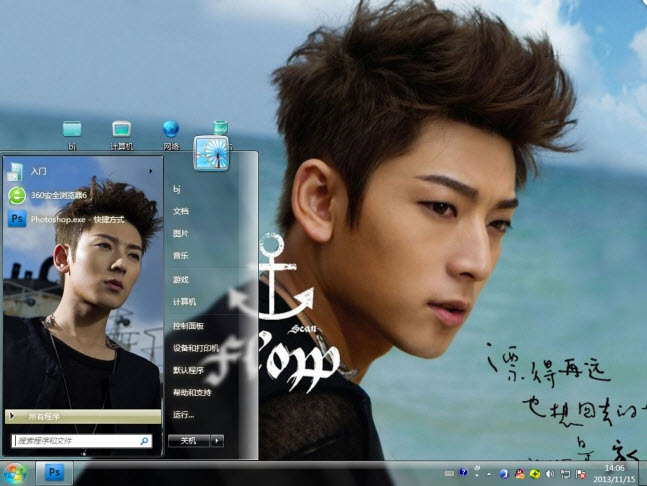This screenshot has height=486, width=647.
Task: Click the Ferris wheel user picture
Action: [x=212, y=154]
